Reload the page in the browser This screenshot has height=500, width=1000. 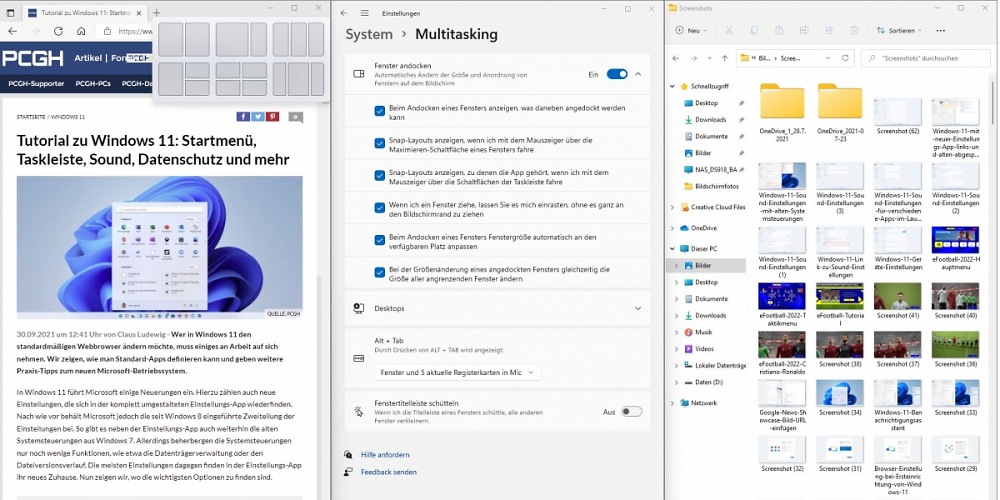(58, 31)
